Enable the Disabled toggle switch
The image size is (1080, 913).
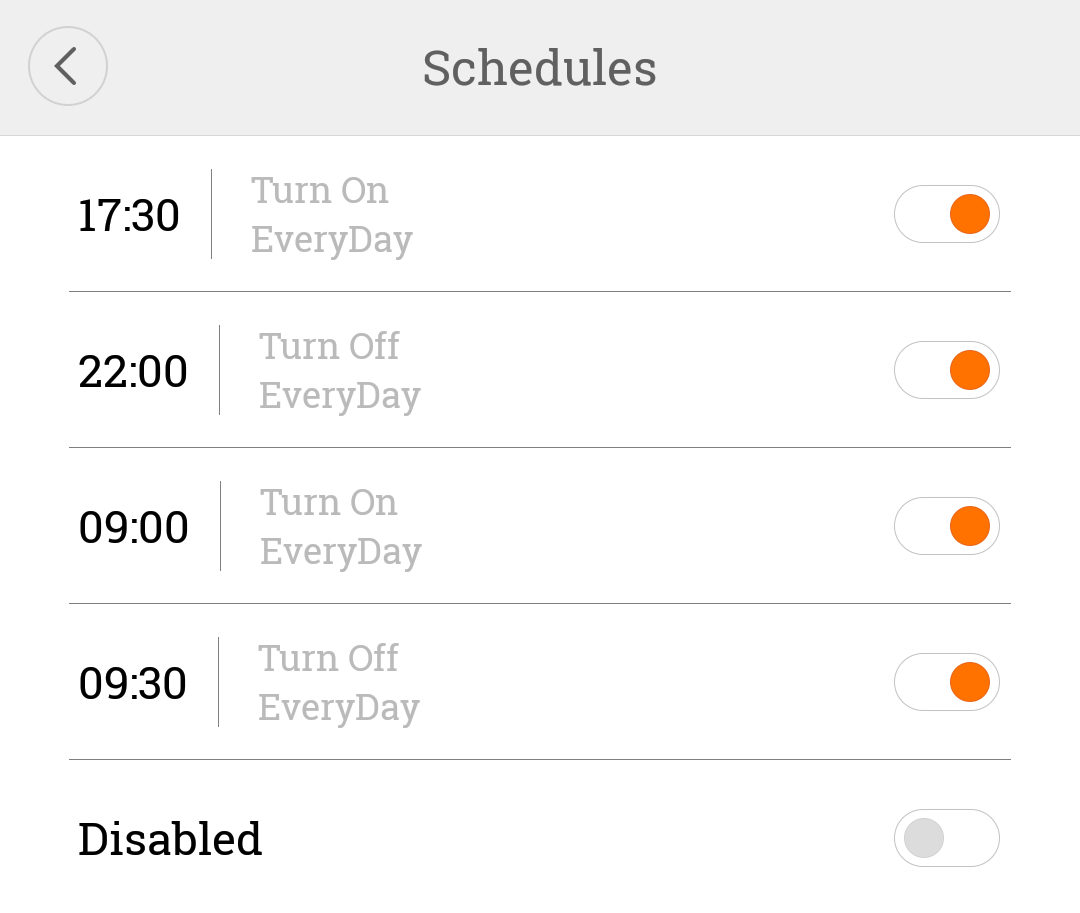[x=946, y=838]
